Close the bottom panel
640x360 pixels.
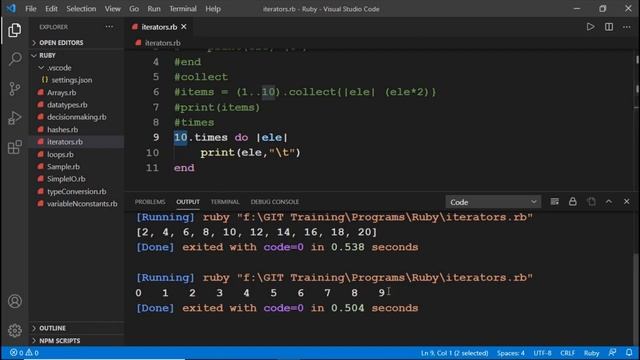pyautogui.click(x=627, y=202)
